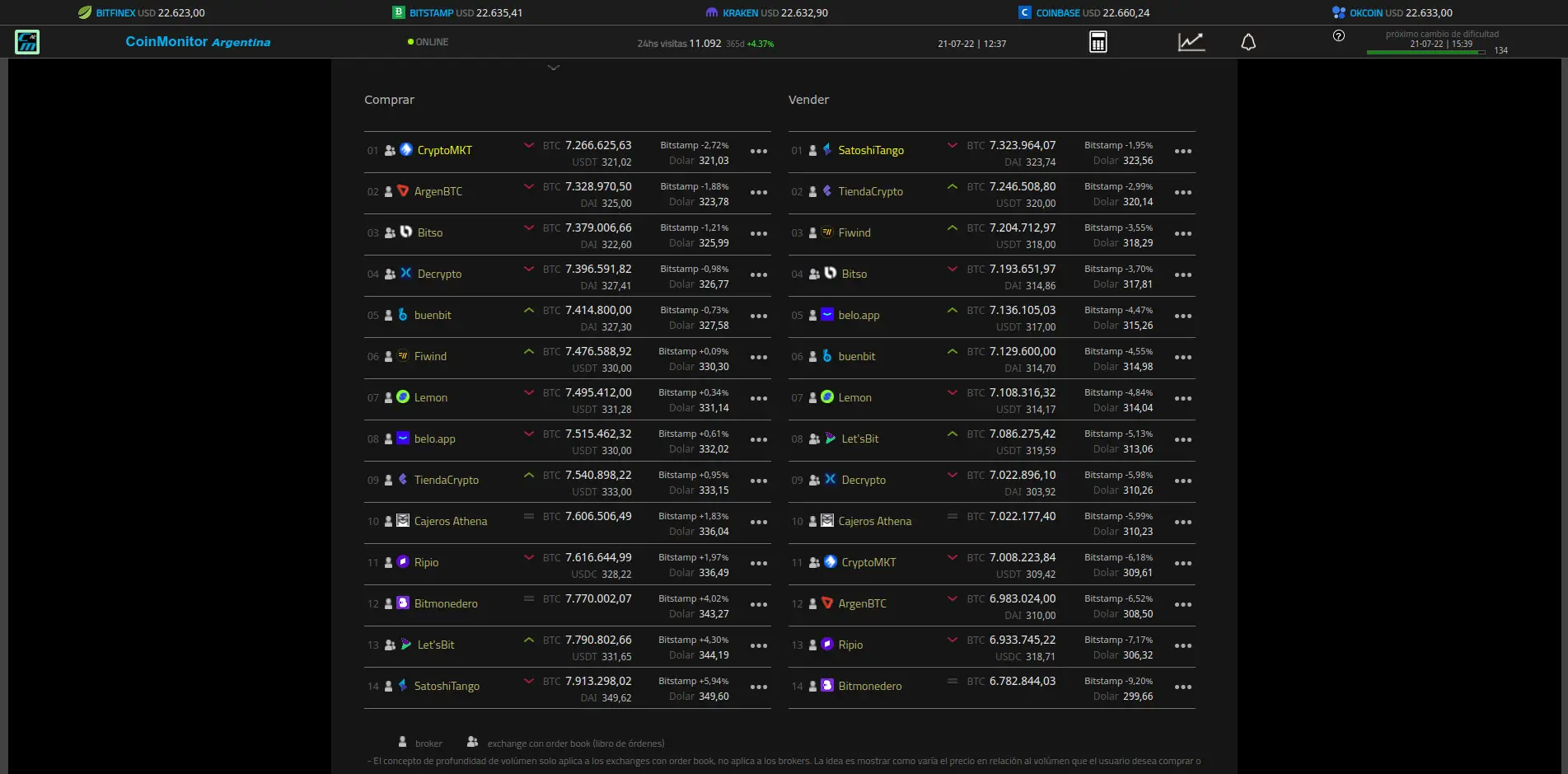Image resolution: width=1568 pixels, height=774 pixels.
Task: Click the Vender section heading
Action: 808,100
